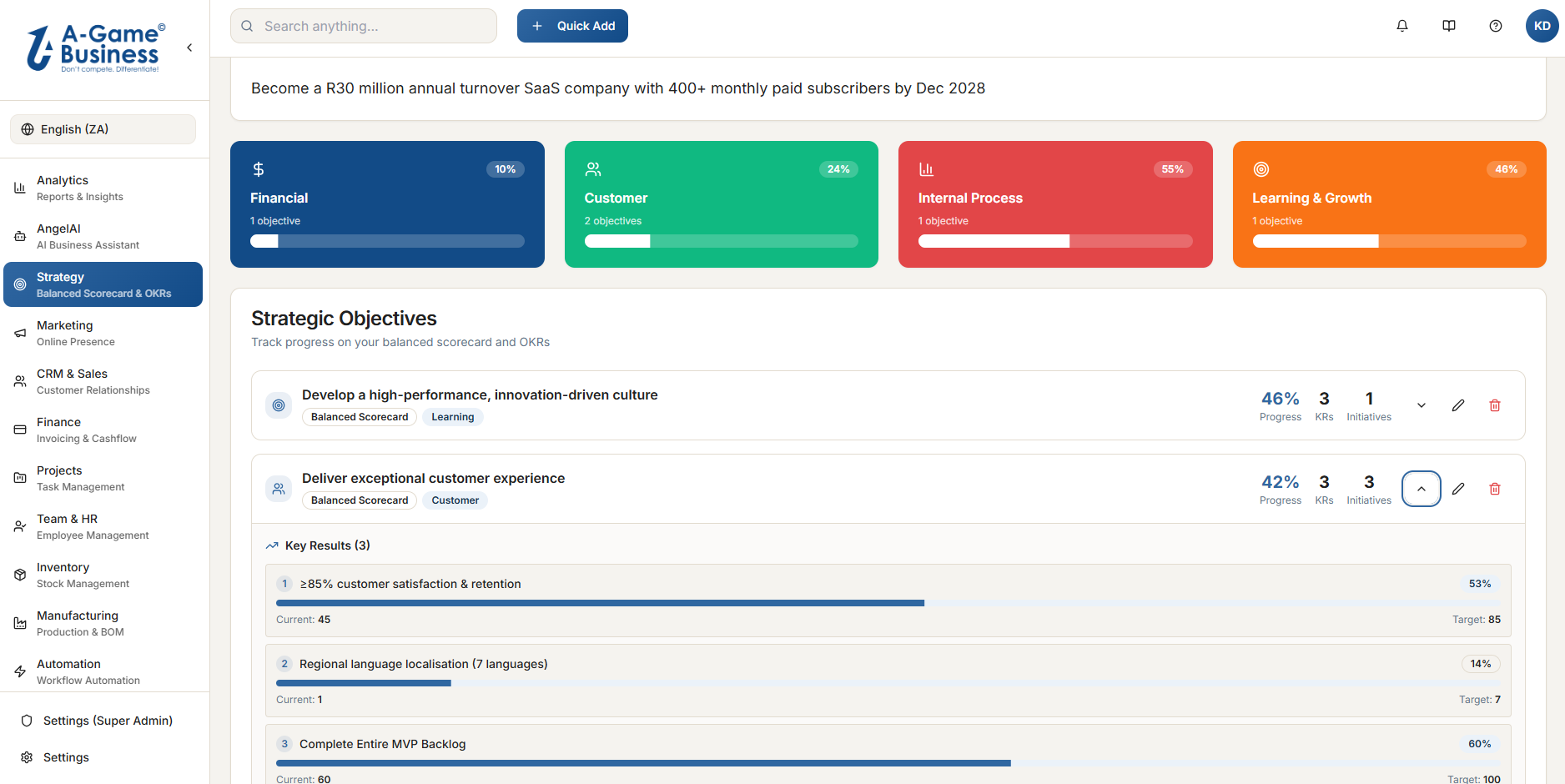Select the Customer perspective card
This screenshot has height=784, width=1565.
click(x=722, y=204)
